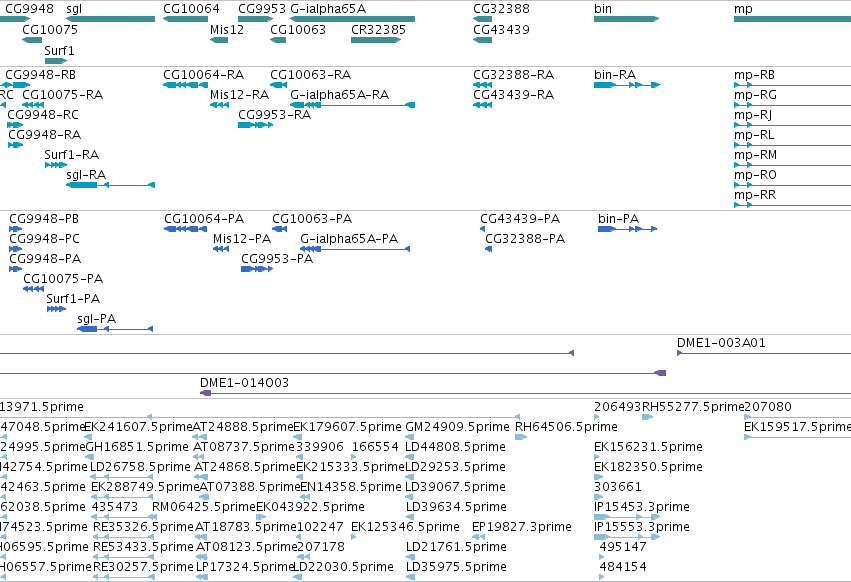This screenshot has height=582, width=851.
Task: Select the CG10075-PA protein label
Action: point(63,279)
